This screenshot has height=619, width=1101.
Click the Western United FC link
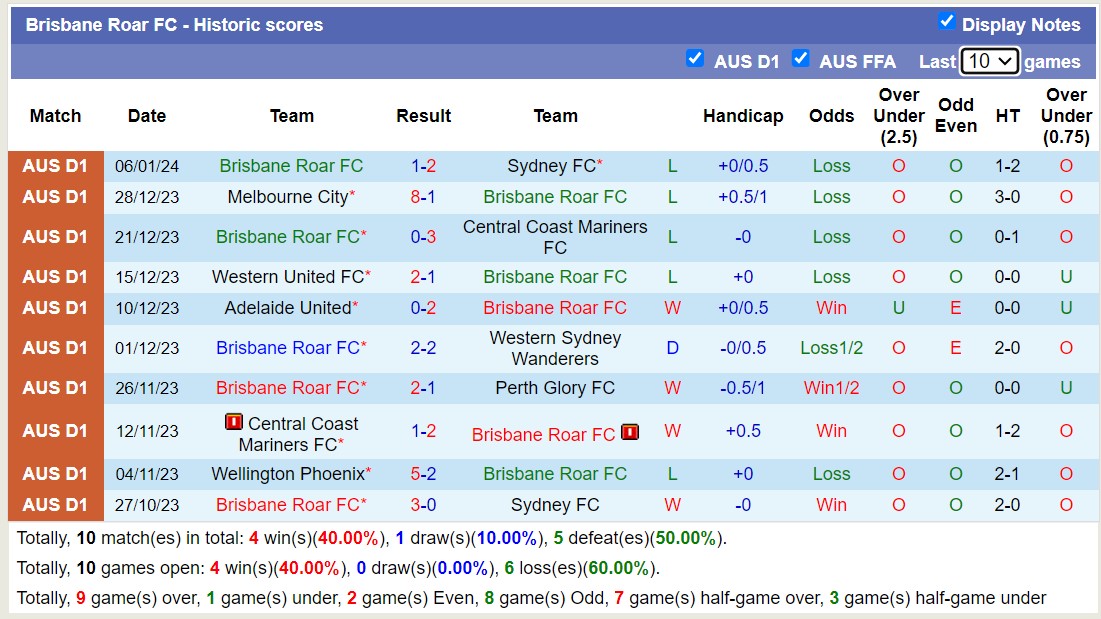287,277
